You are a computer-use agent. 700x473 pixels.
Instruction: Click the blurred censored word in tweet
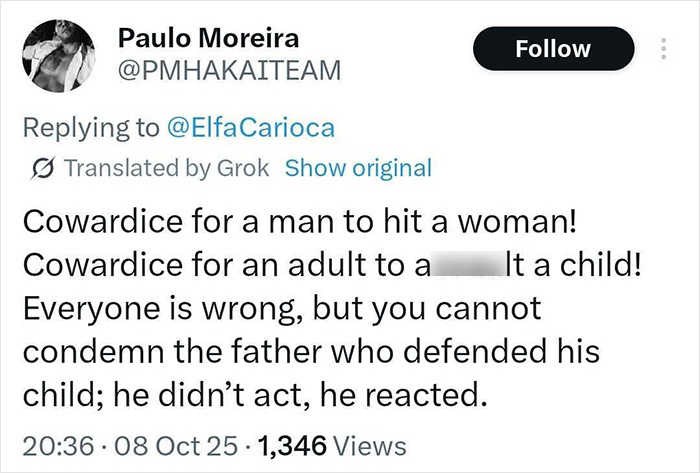pyautogui.click(x=467, y=266)
